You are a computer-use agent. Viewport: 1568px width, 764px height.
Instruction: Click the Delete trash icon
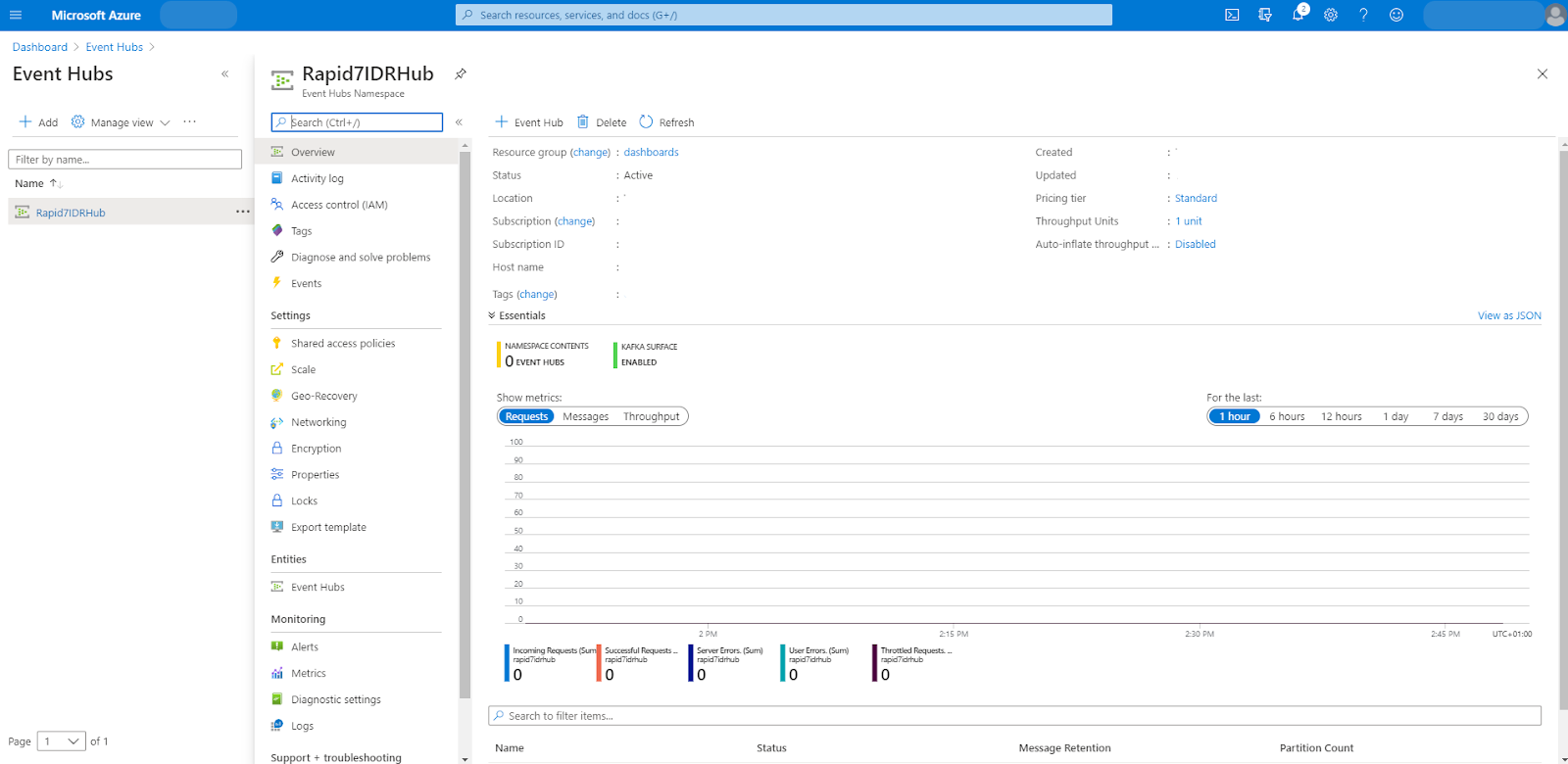[x=583, y=121]
